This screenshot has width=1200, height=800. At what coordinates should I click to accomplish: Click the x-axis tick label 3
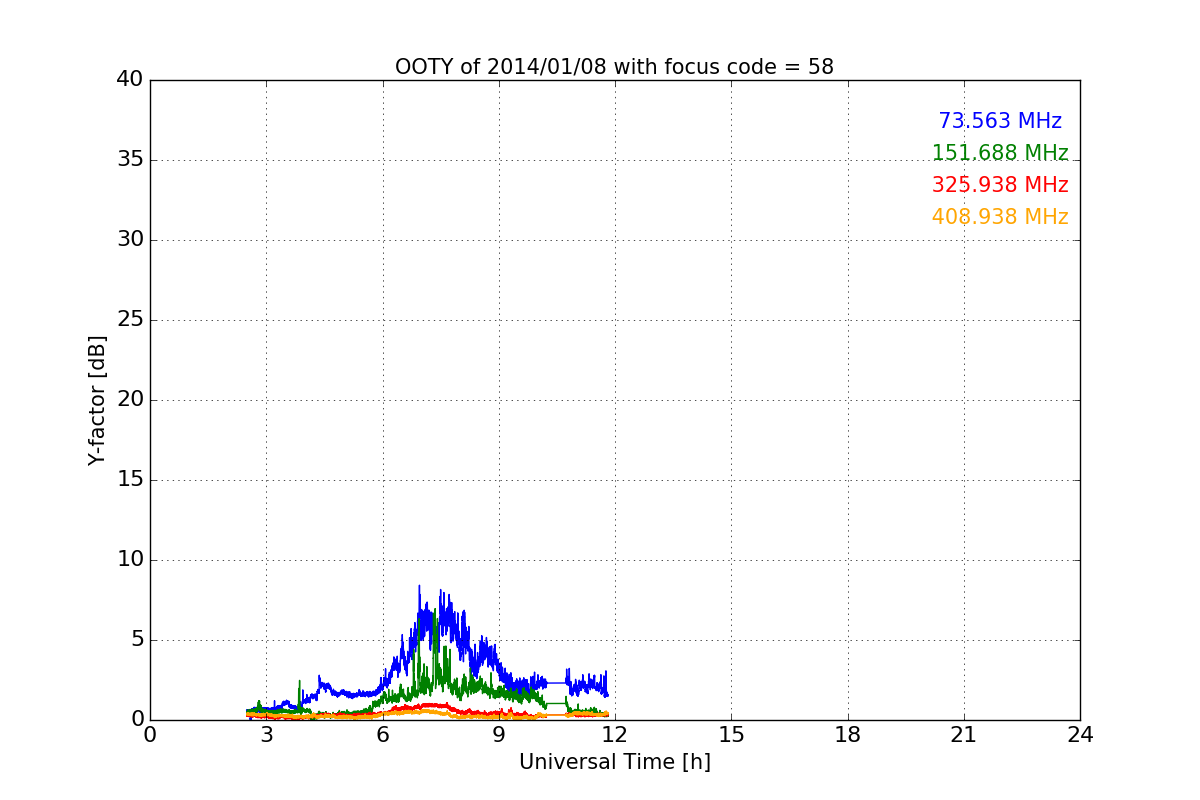(x=266, y=734)
